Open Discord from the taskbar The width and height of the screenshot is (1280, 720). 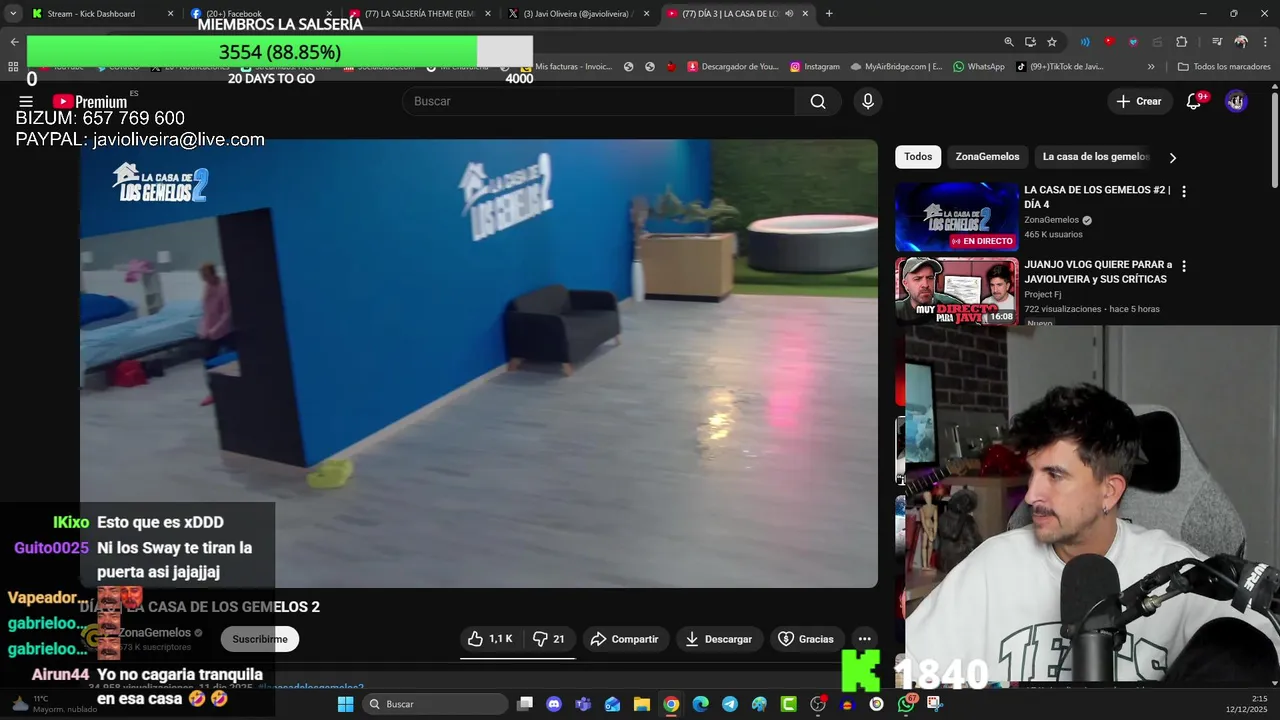[554, 704]
